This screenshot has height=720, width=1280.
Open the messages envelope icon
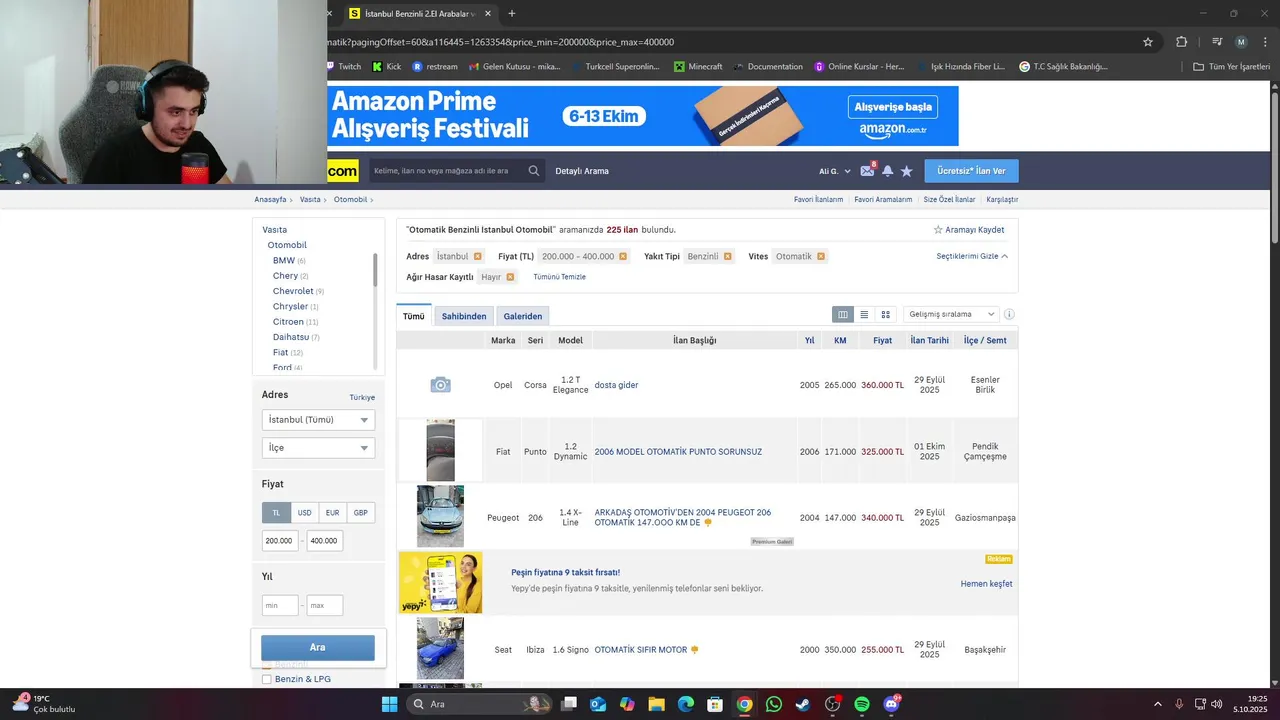pyautogui.click(x=867, y=171)
